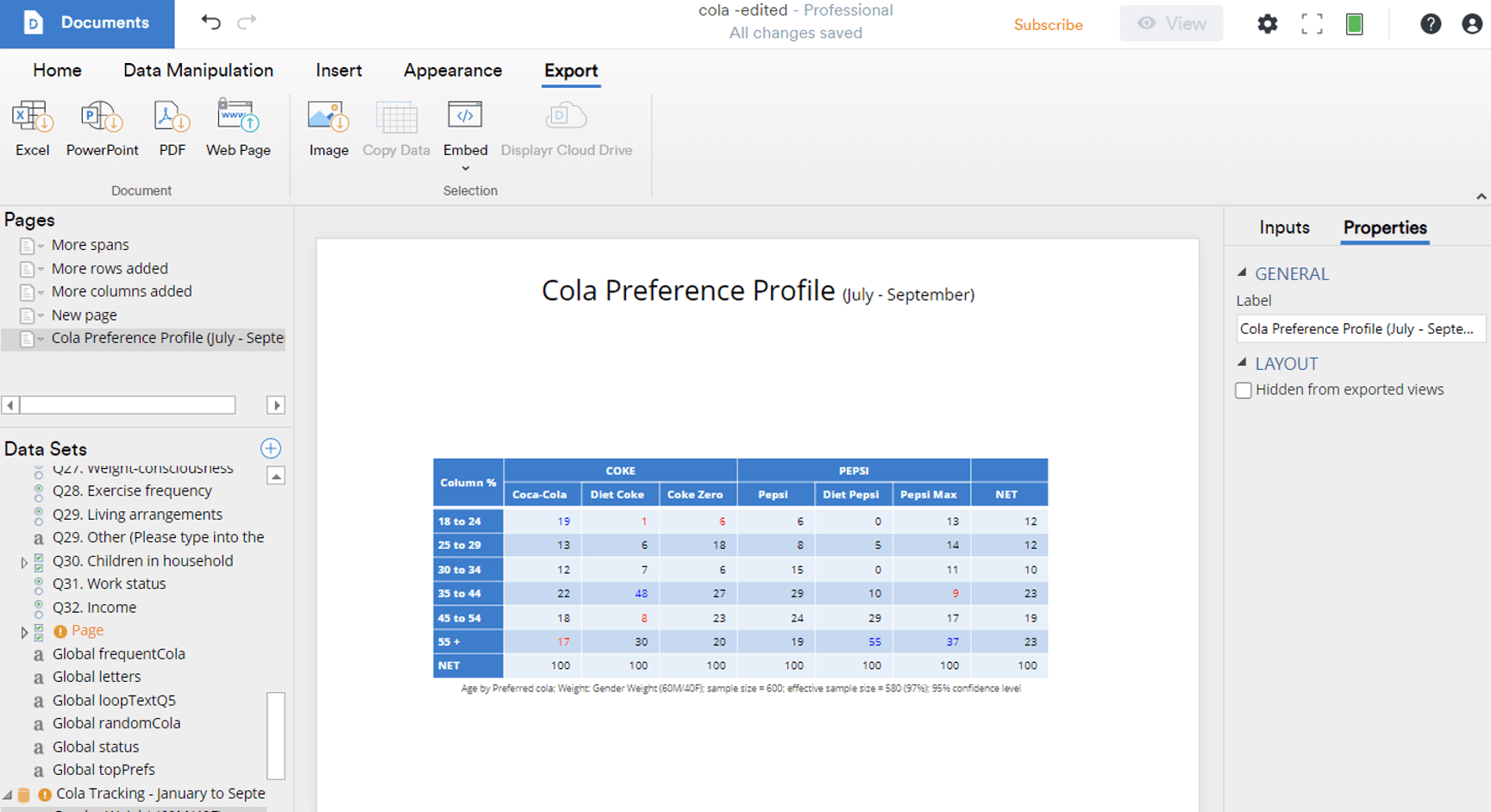
Task: Open the help menu
Action: (x=1431, y=24)
